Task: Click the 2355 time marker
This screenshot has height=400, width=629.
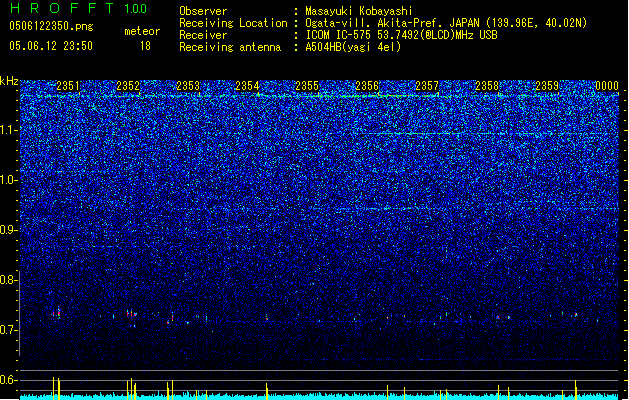Action: point(307,86)
